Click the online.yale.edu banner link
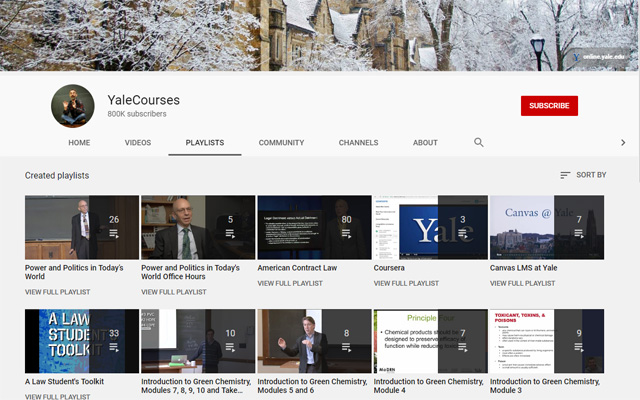The height and width of the screenshot is (400, 640). tap(600, 57)
